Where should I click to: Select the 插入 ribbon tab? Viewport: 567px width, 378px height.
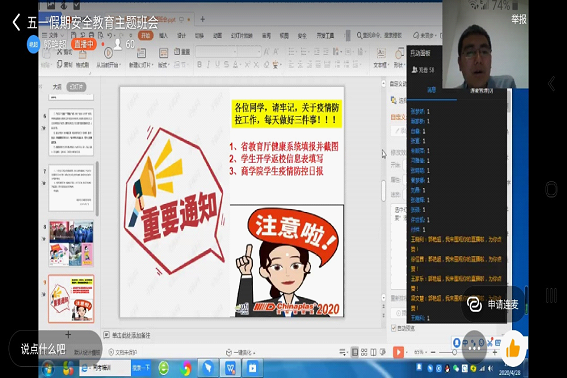(163, 35)
